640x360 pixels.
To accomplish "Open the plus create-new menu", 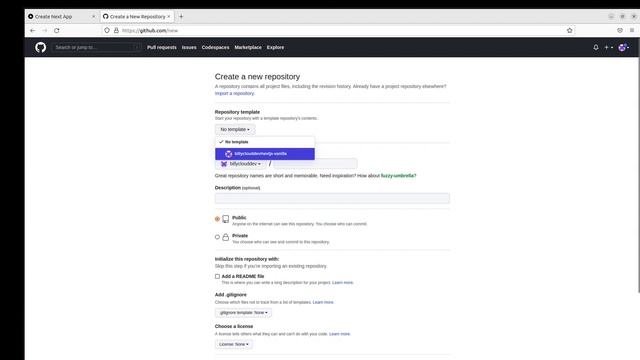I will [609, 47].
